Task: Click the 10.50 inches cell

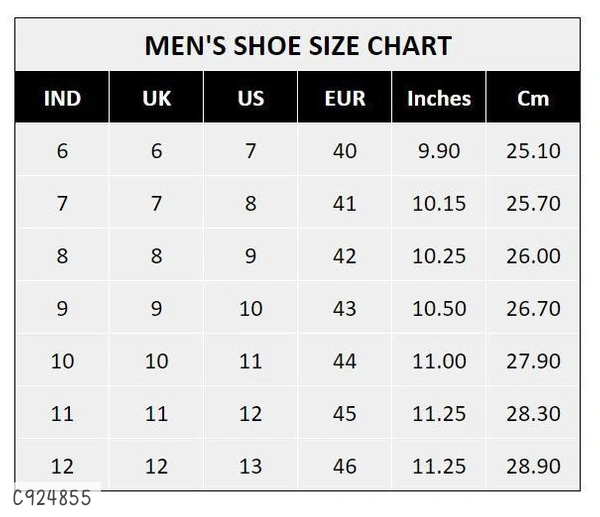Action: point(438,308)
